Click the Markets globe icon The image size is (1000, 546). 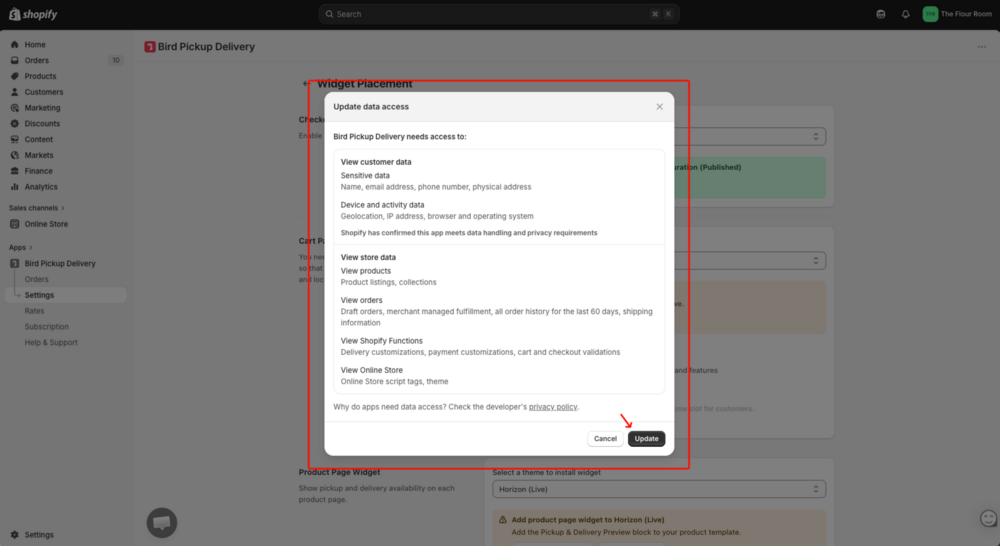[x=15, y=155]
